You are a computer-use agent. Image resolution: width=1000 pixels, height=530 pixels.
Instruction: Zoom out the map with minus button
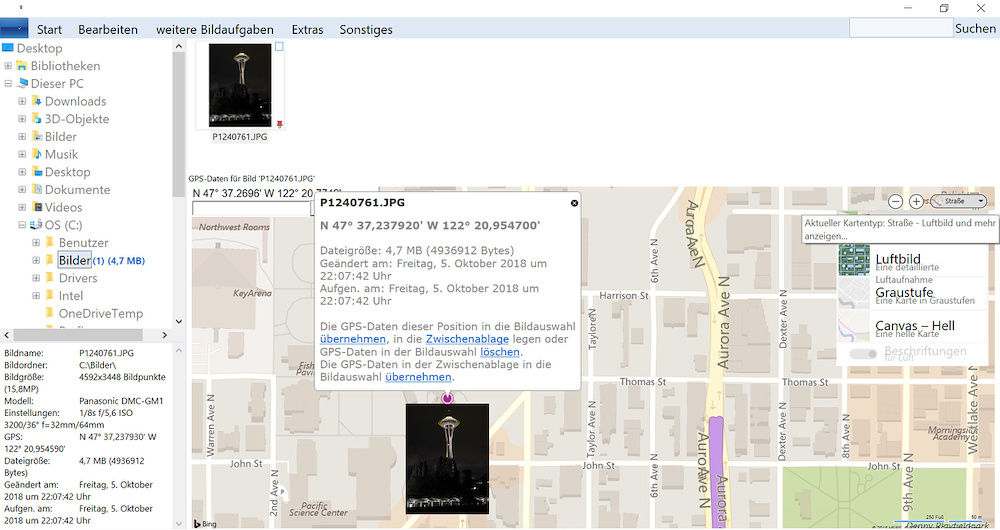[x=895, y=201]
